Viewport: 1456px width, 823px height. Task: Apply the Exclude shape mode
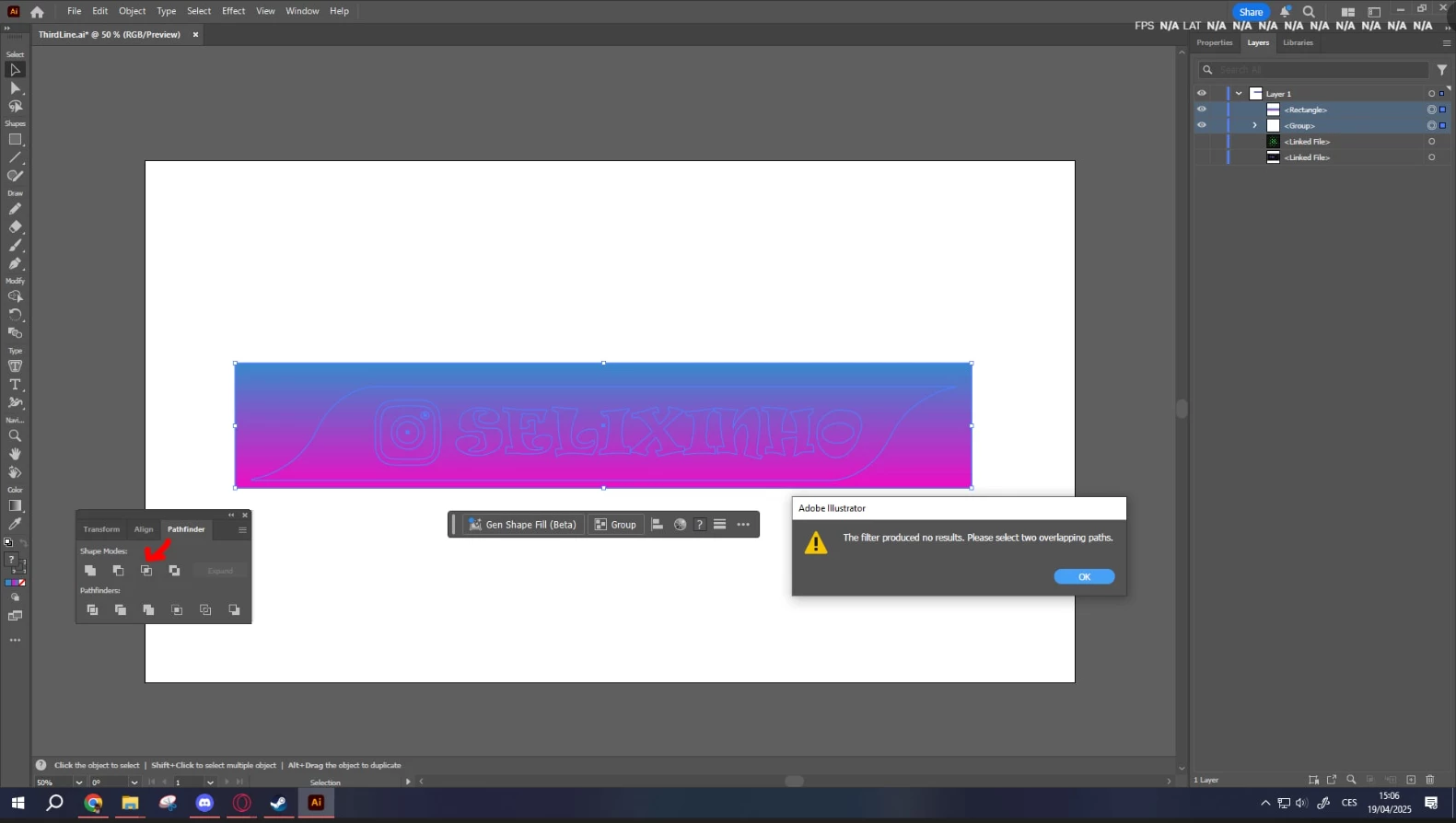(x=174, y=571)
